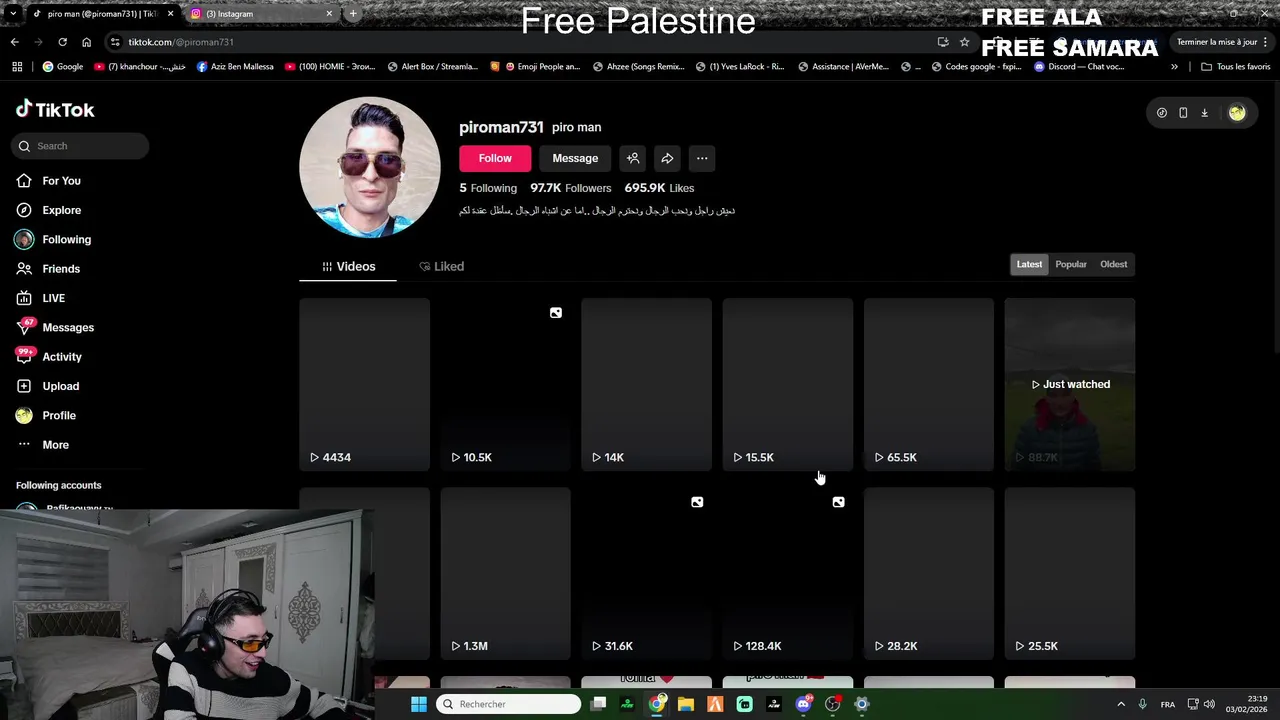Click the TikTok logo
Viewport: 1280px width, 720px height.
[55, 110]
